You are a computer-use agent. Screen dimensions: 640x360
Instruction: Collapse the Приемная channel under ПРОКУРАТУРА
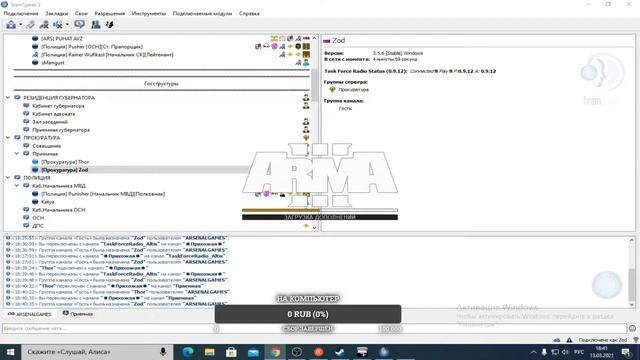[17, 154]
